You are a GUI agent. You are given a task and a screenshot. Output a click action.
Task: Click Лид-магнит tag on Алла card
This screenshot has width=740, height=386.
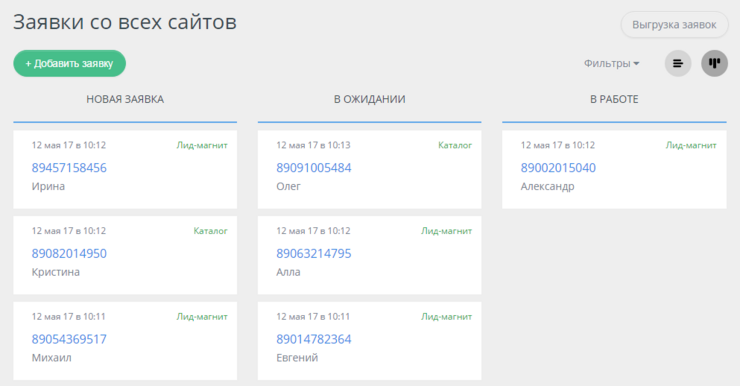[446, 231]
